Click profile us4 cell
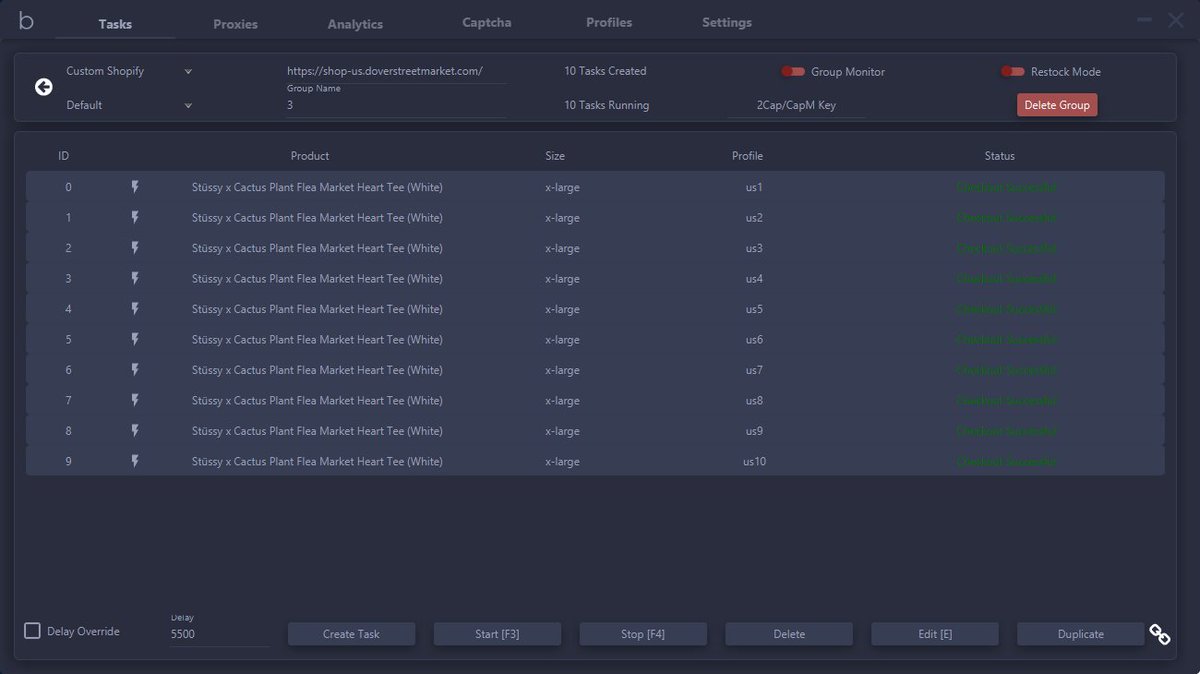1200x674 pixels. point(754,278)
